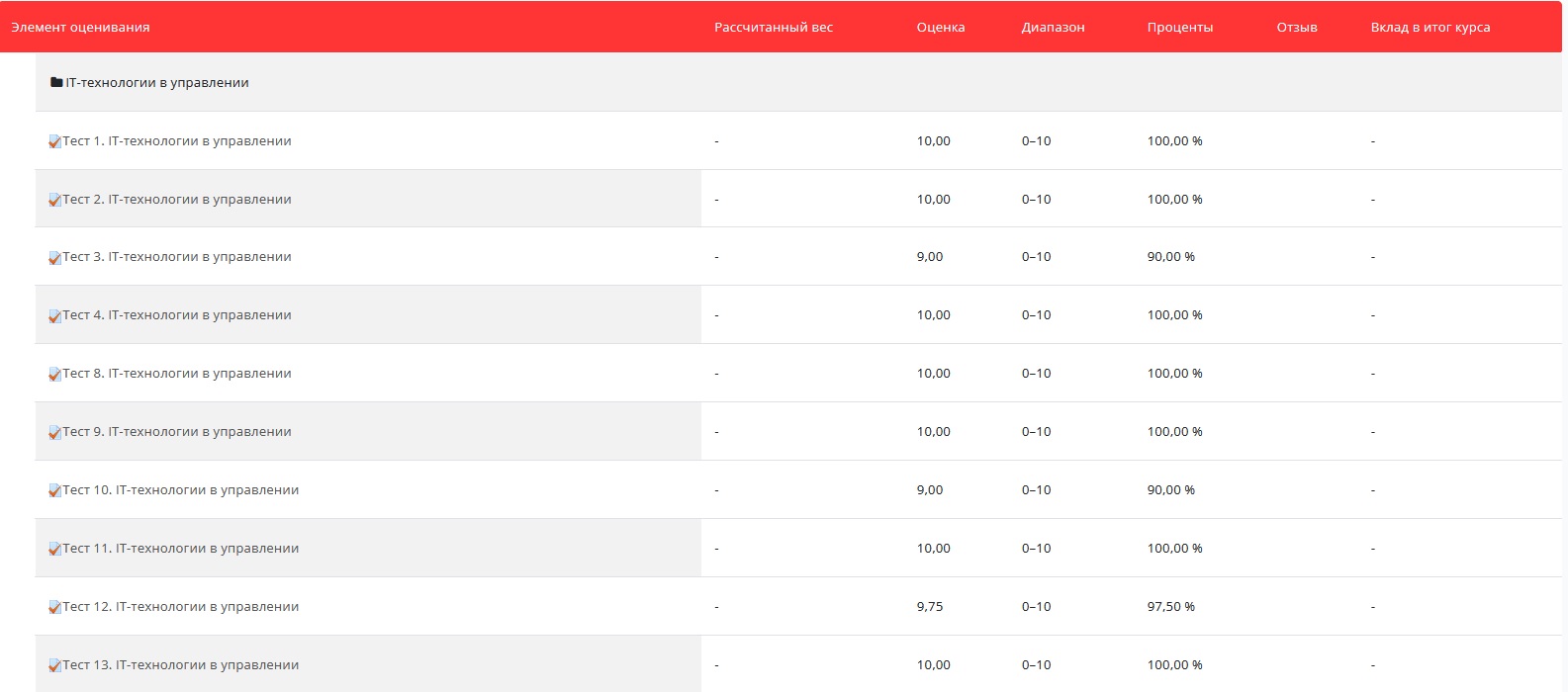Click the quiz icon for Тест 2
1568x692 pixels.
click(x=55, y=201)
